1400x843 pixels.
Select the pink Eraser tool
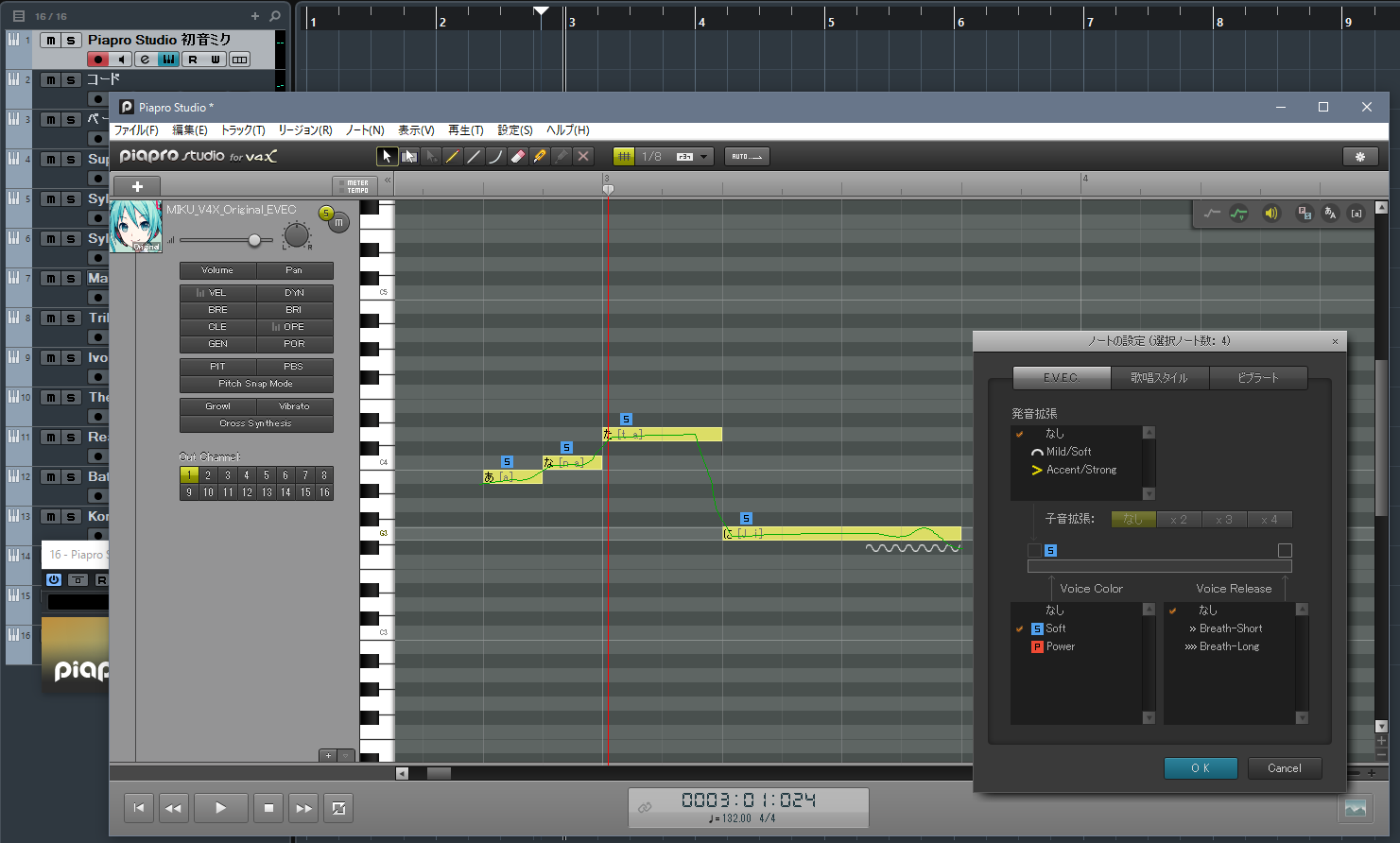518,156
